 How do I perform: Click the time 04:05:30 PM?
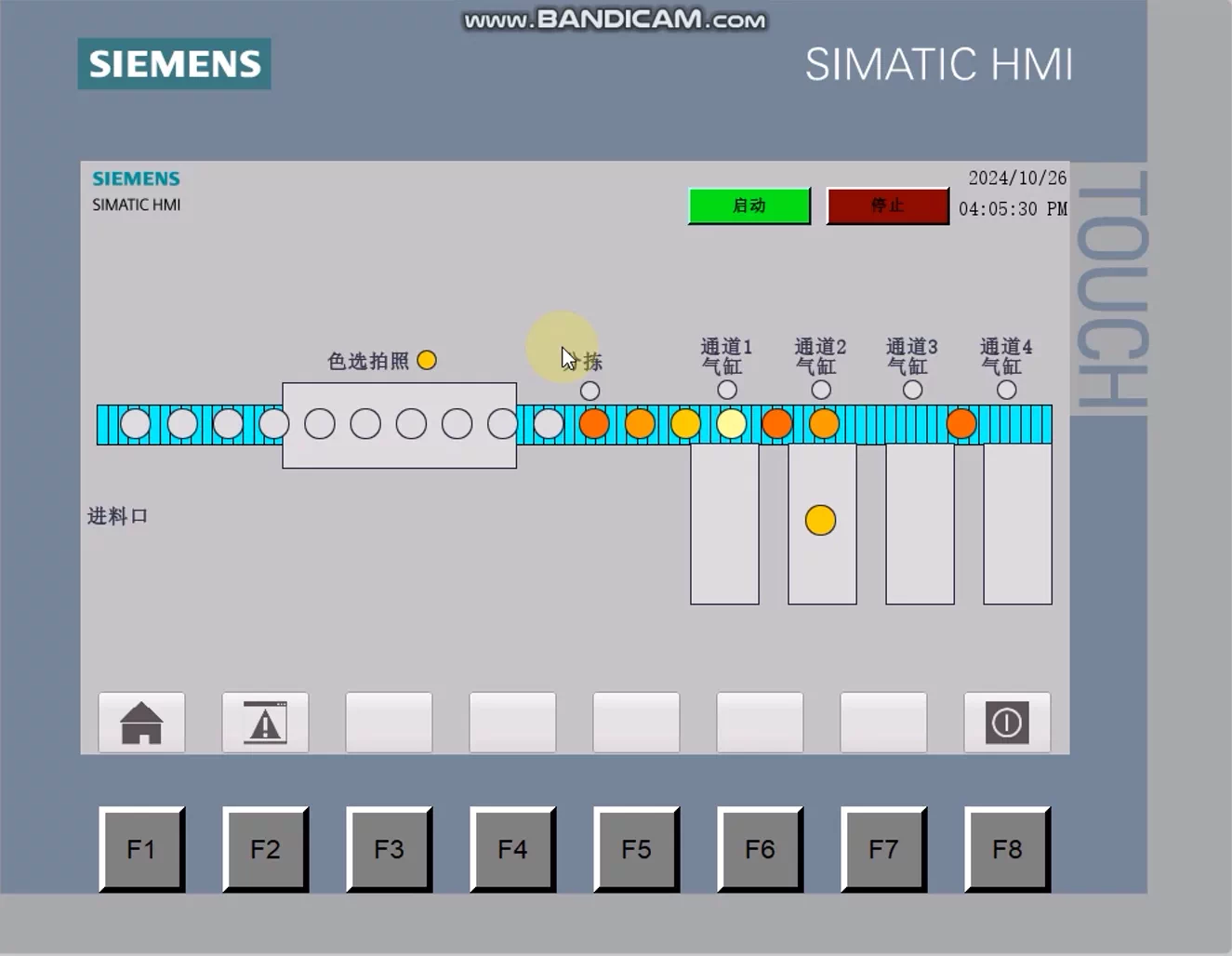tap(1013, 209)
